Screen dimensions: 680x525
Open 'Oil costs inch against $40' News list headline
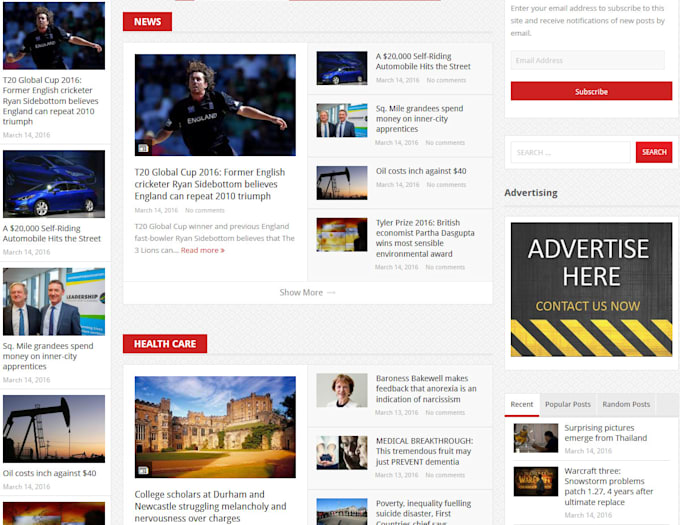click(421, 171)
